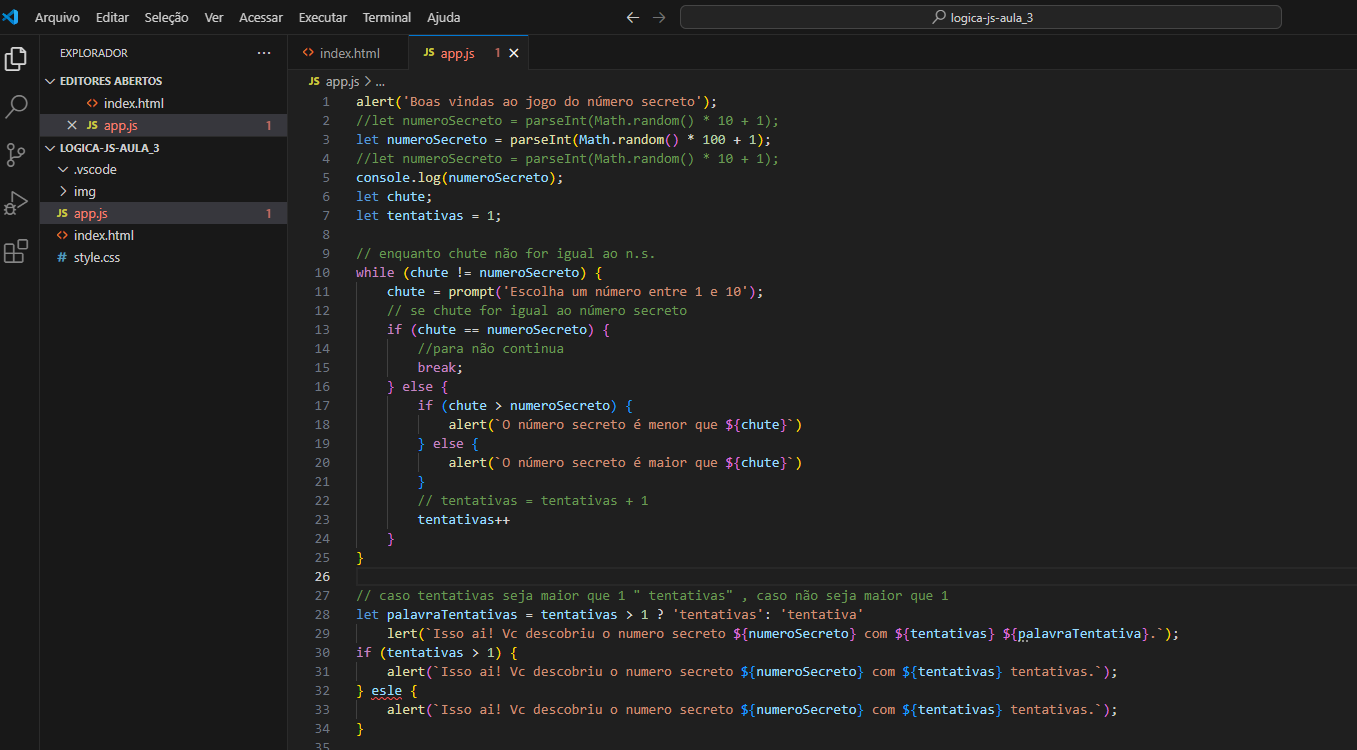Go forward with the right arrow
This screenshot has width=1357, height=750.
point(658,17)
